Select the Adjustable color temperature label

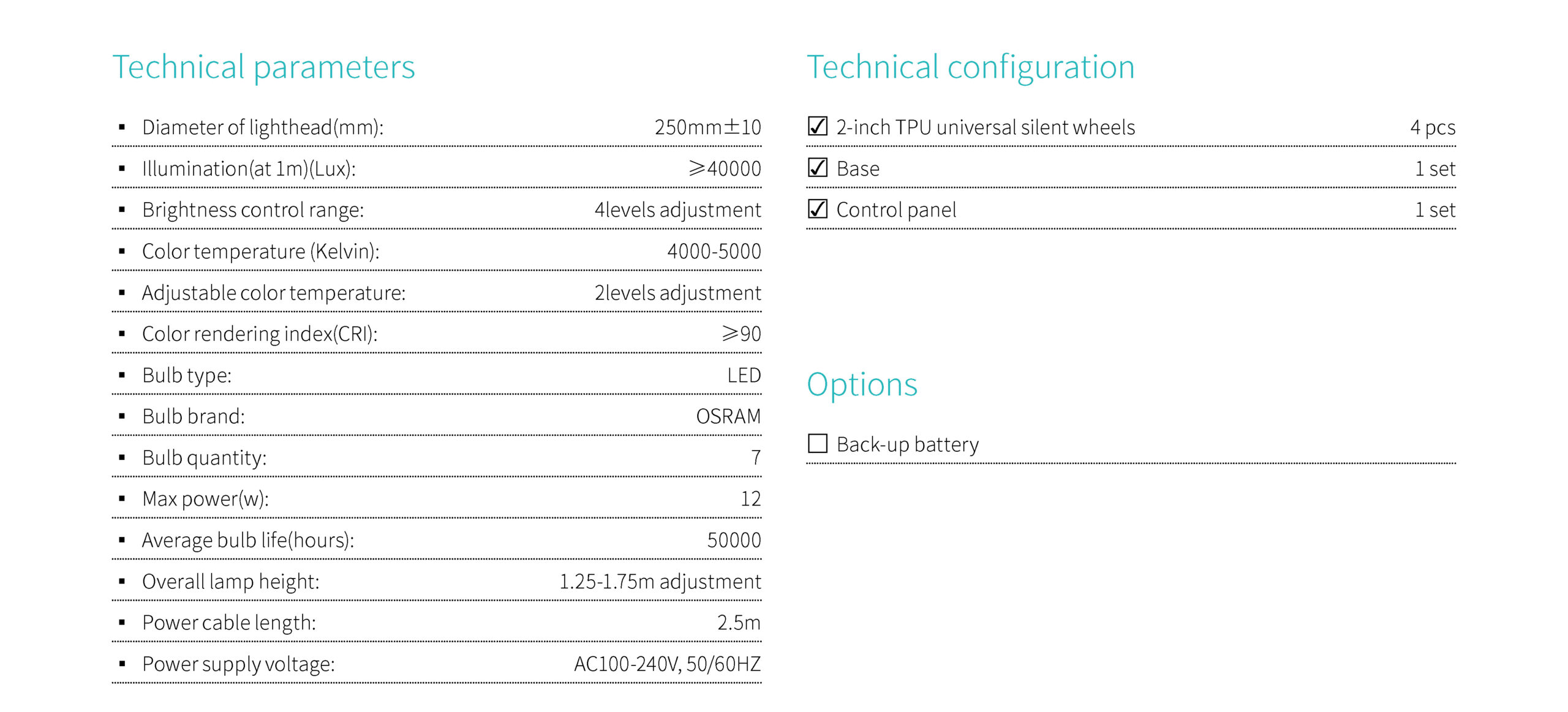click(x=274, y=293)
